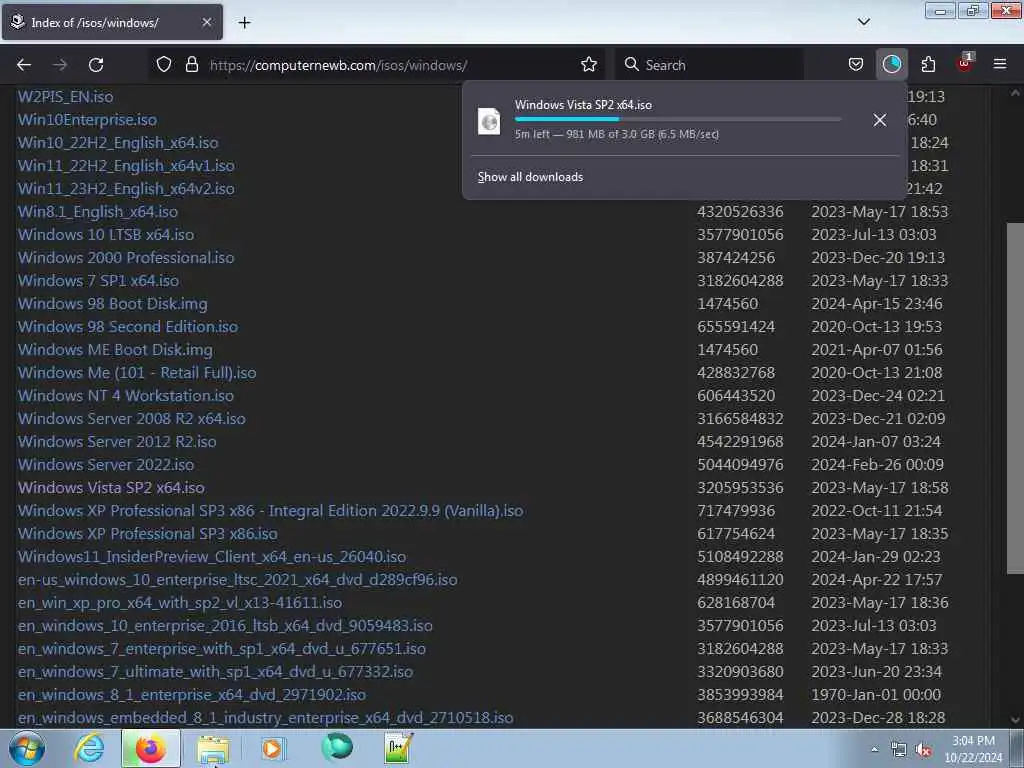Screen dimensions: 1024x768
Task: Click Windows 7 SP1 x64.iso link
Action: coord(99,280)
